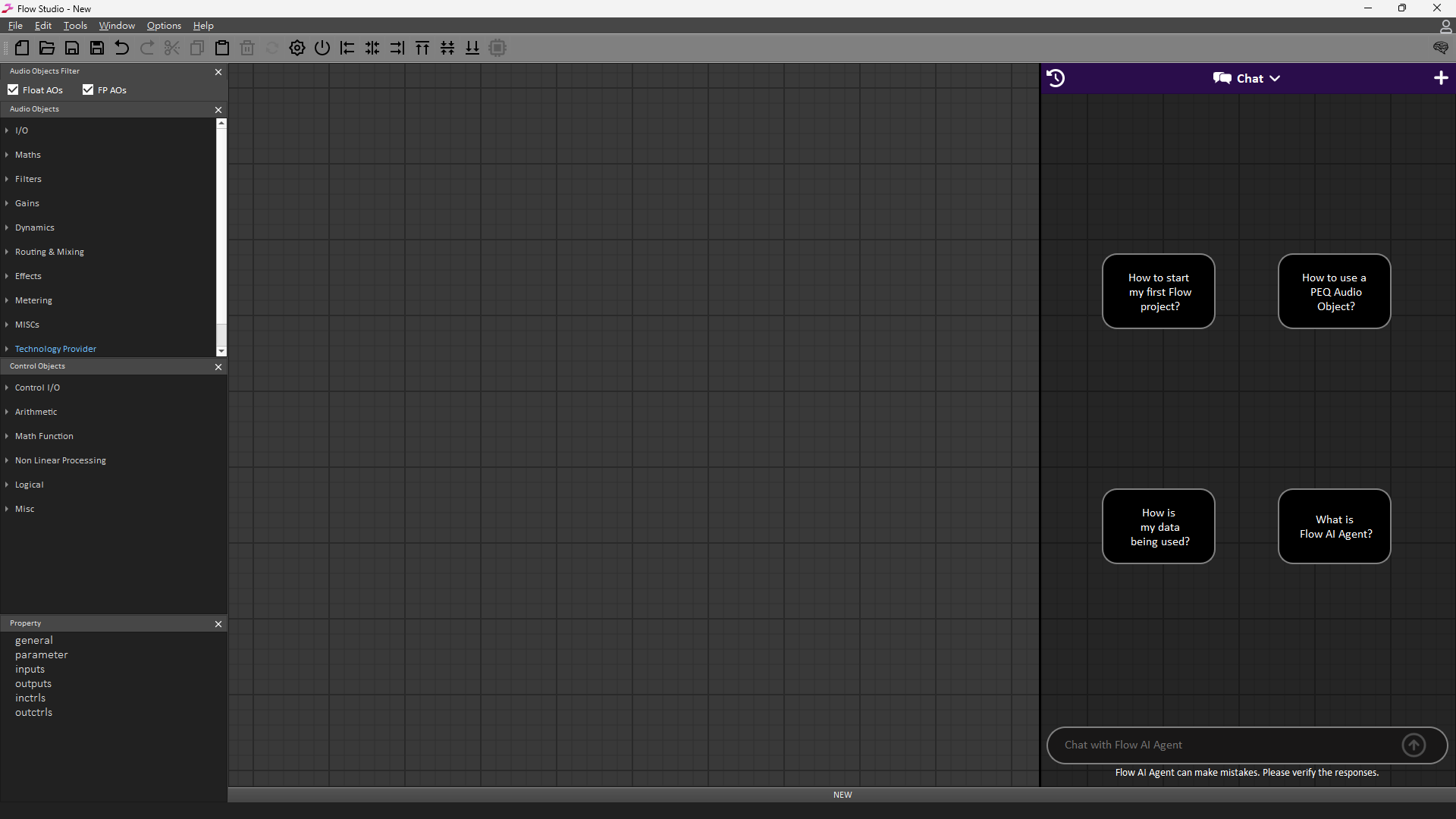Click the Flow AI agent toolbar icon

(1441, 48)
